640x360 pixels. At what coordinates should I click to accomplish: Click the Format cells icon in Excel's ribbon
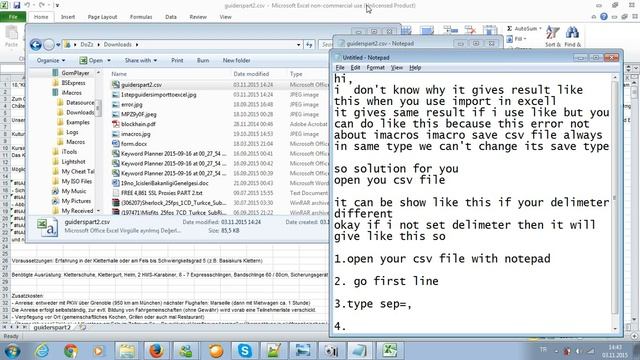pos(490,30)
